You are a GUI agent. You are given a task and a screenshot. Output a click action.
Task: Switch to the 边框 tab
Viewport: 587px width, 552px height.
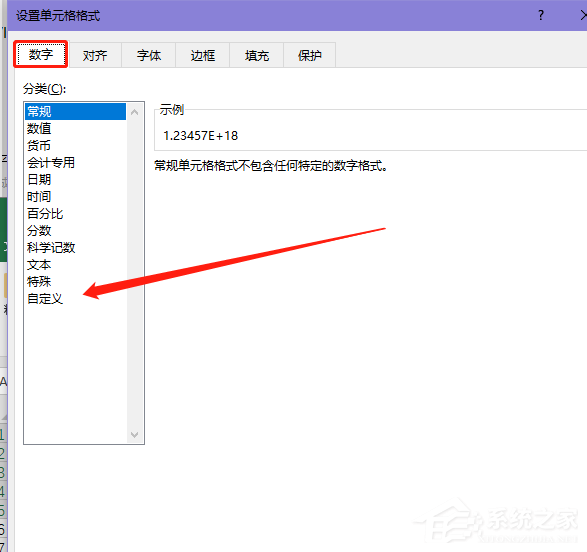pos(203,55)
